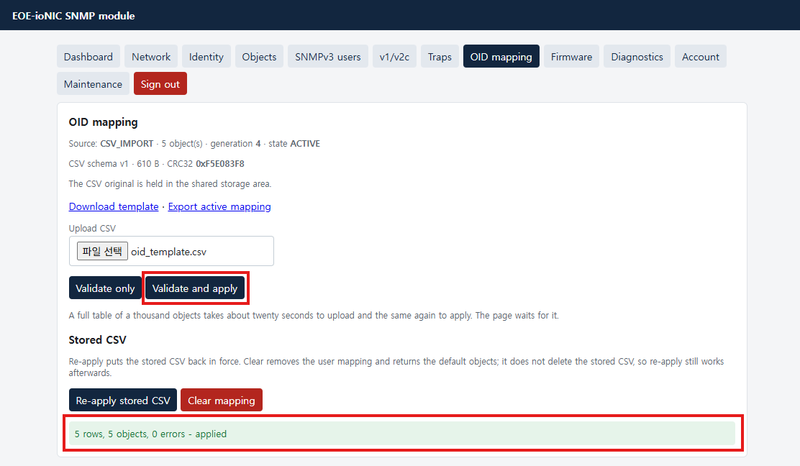
Task: Click the state ACTIVE text
Action: [294, 144]
